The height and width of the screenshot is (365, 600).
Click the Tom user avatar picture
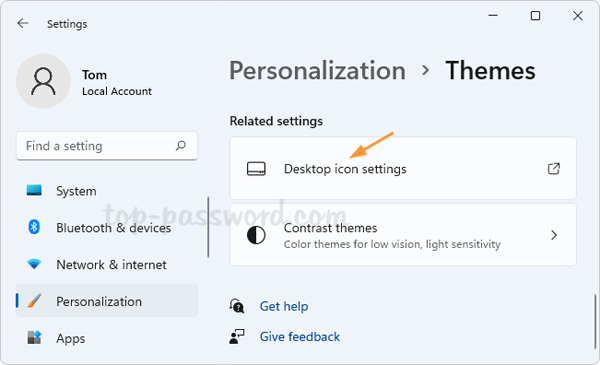[x=43, y=81]
